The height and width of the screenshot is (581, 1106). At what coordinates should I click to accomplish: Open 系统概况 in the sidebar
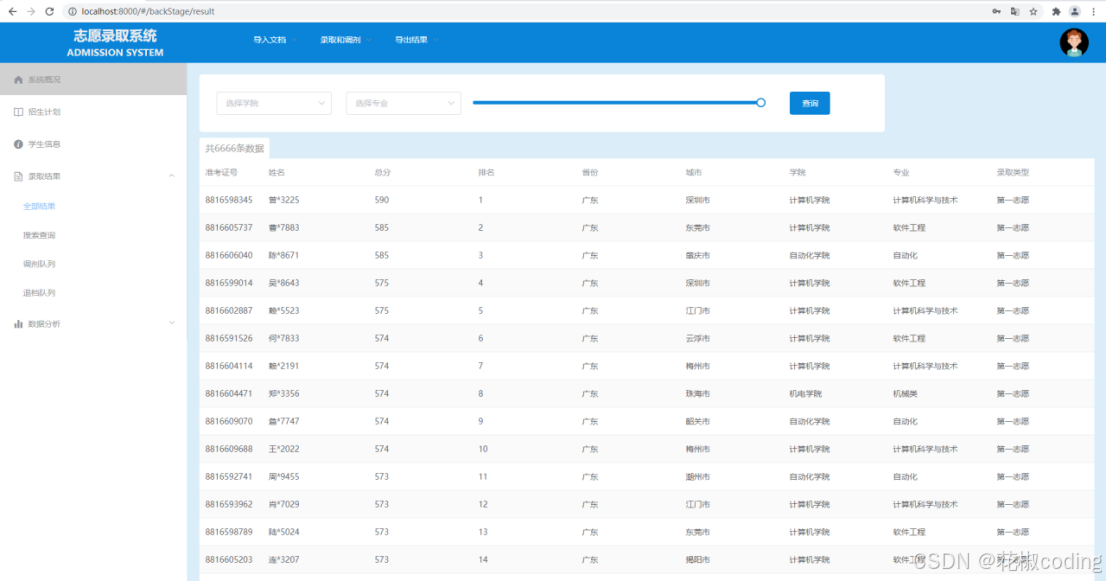[93, 80]
